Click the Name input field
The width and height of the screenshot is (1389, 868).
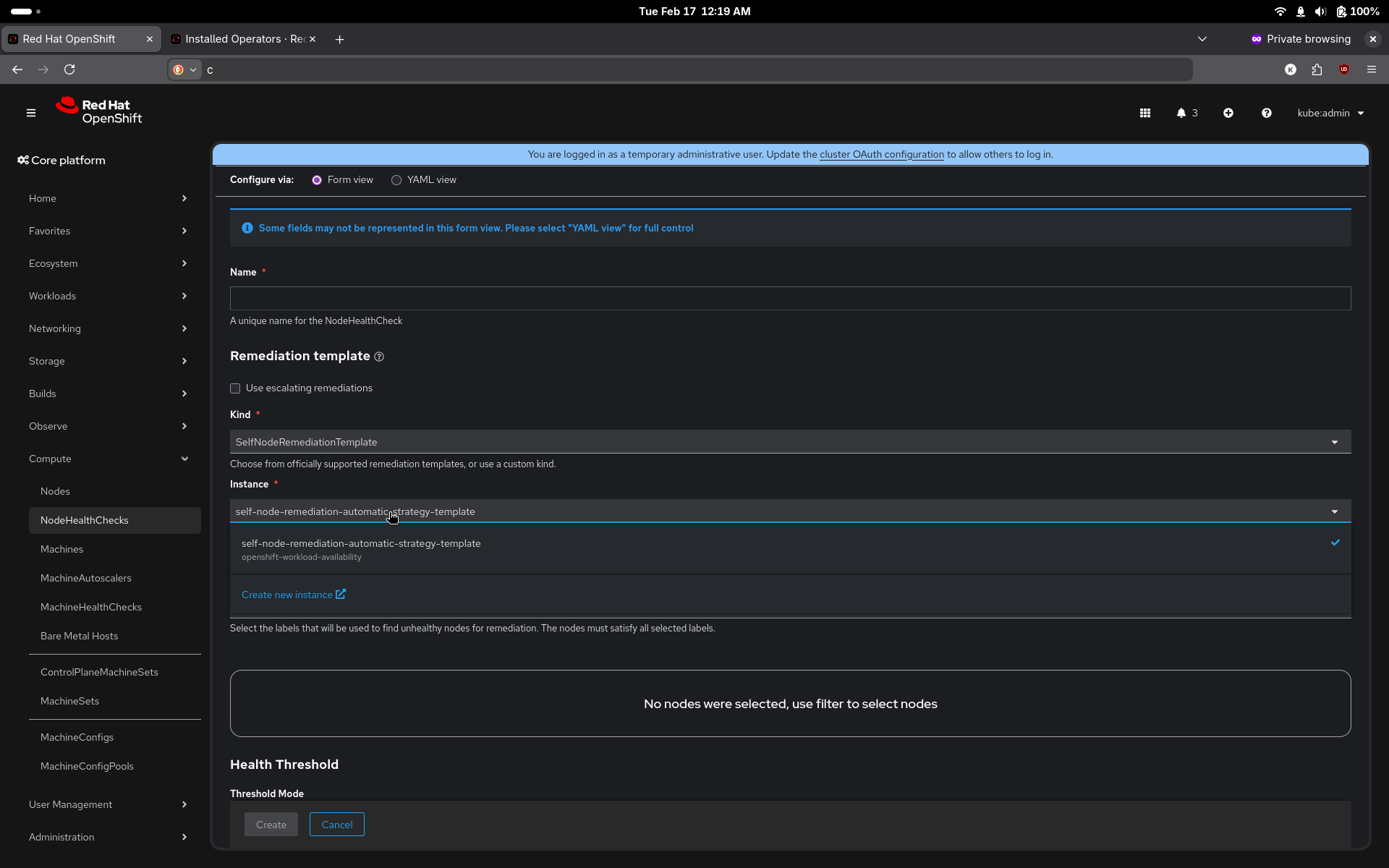click(x=790, y=299)
